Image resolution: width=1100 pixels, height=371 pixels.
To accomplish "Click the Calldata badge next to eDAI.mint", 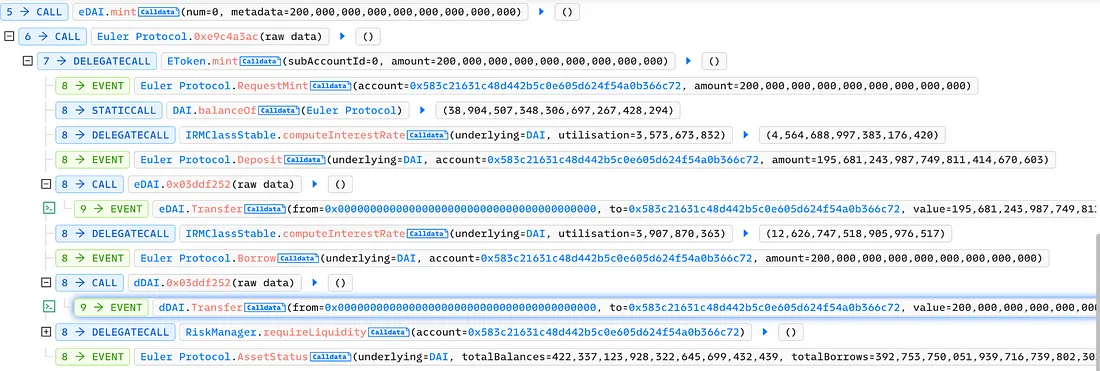I will (159, 12).
